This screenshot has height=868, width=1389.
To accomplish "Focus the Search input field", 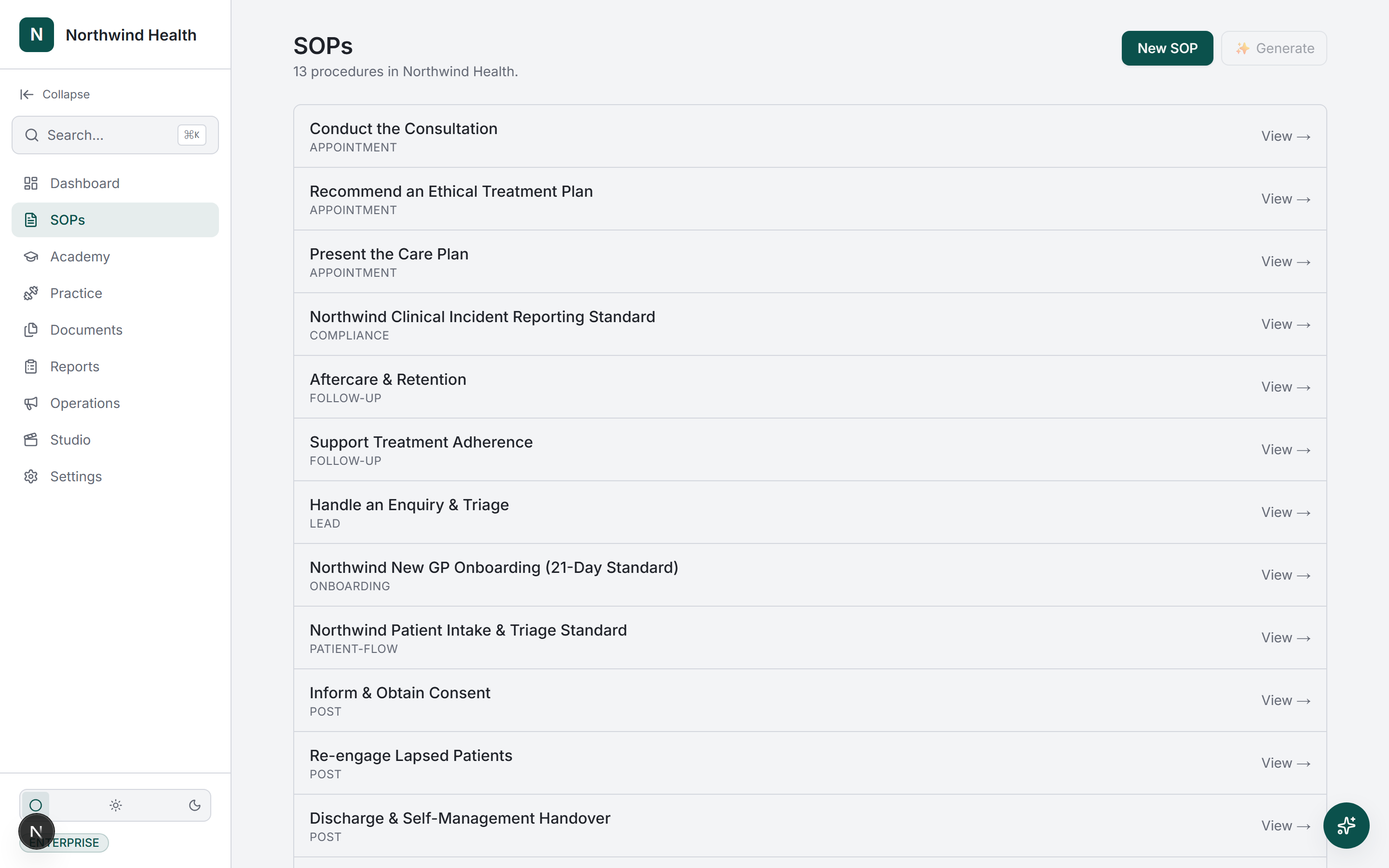I will (115, 135).
